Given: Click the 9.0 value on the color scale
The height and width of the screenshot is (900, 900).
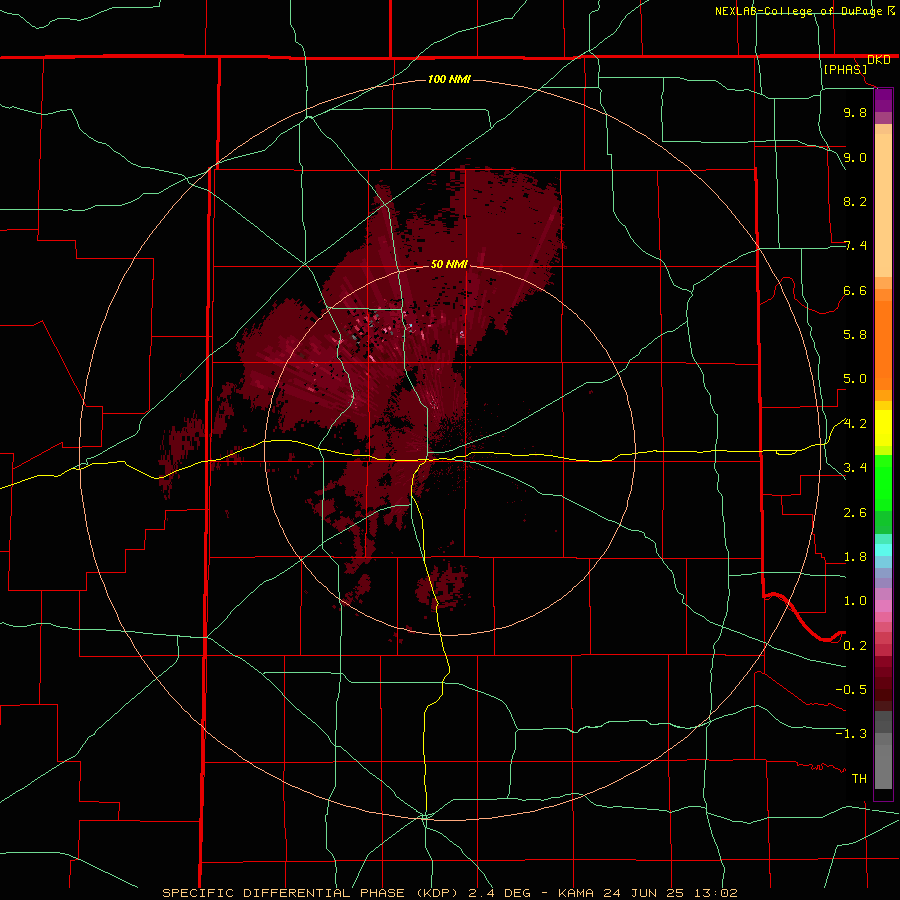Looking at the screenshot, I should pos(855,157).
